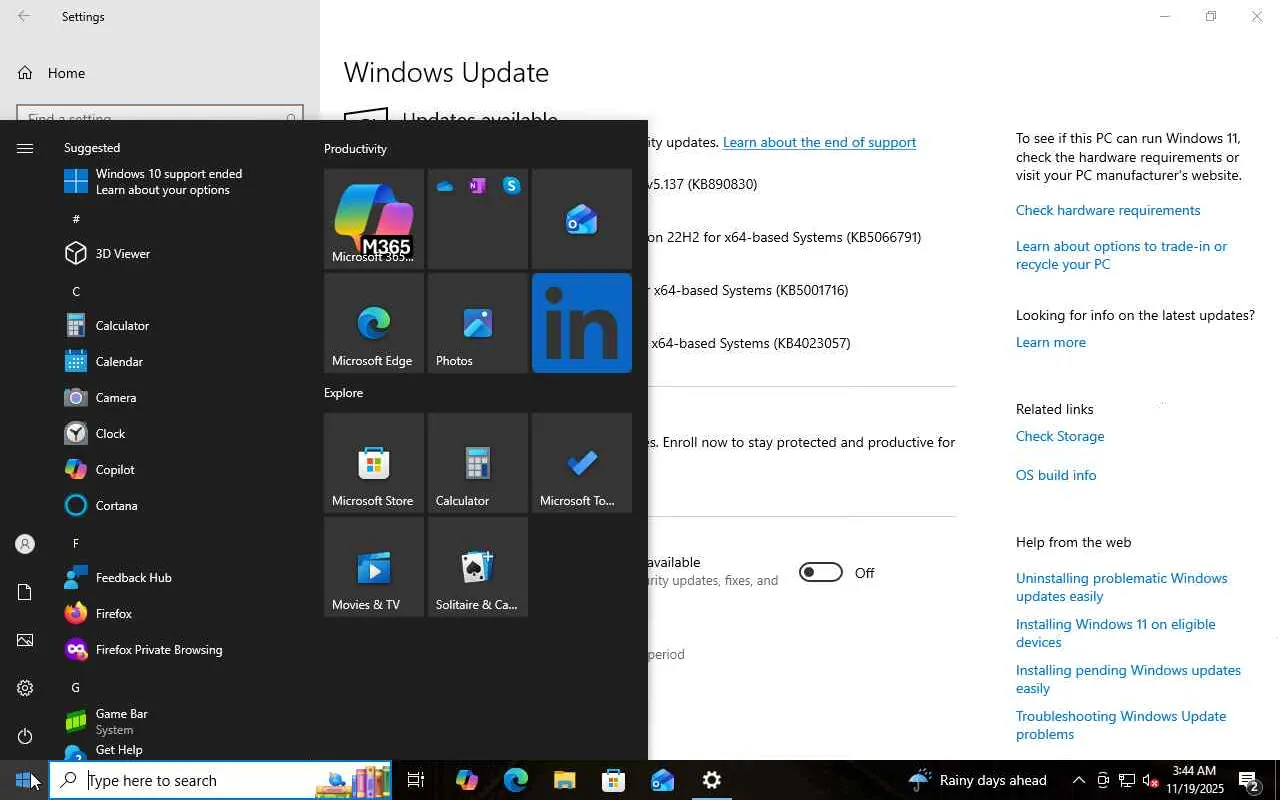The image size is (1280, 800).
Task: Open the Windows 10 support ended suggestion
Action: pos(180,181)
